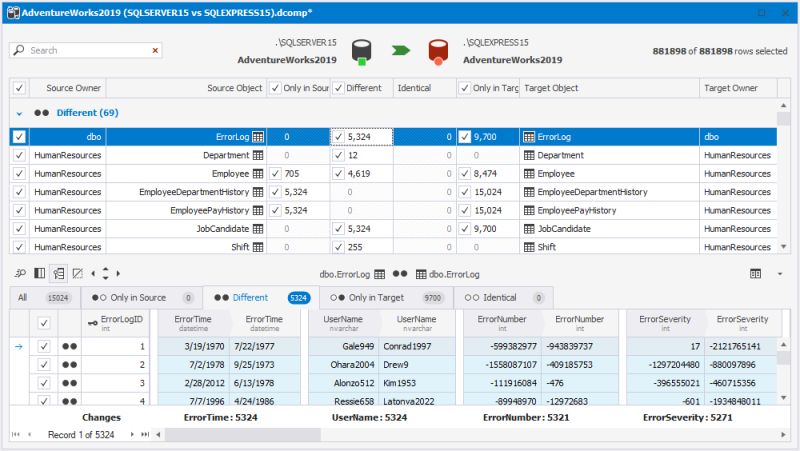The width and height of the screenshot is (800, 451).
Task: Switch to the All 15024 tab
Action: tap(45, 297)
